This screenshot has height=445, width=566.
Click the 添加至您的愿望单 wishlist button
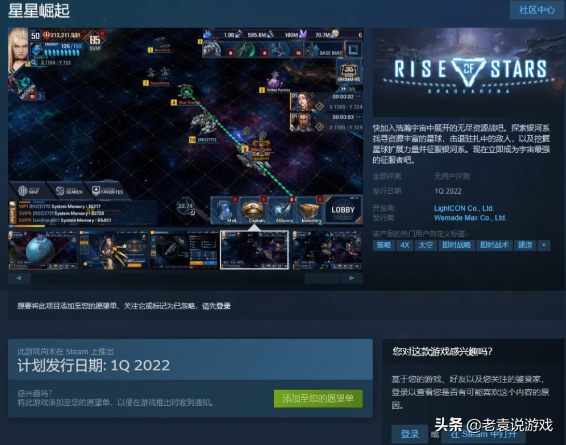click(318, 398)
